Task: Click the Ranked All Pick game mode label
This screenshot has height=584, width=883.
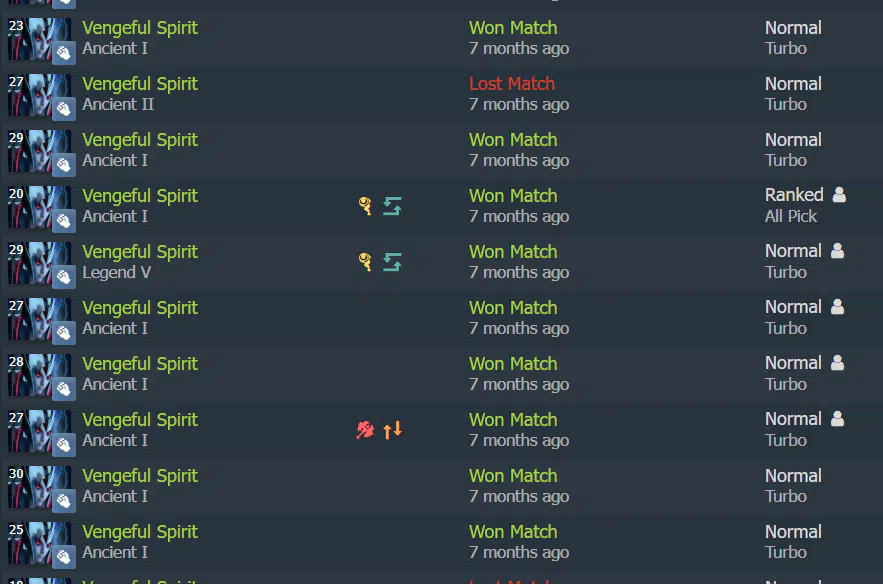Action: pyautogui.click(x=794, y=205)
